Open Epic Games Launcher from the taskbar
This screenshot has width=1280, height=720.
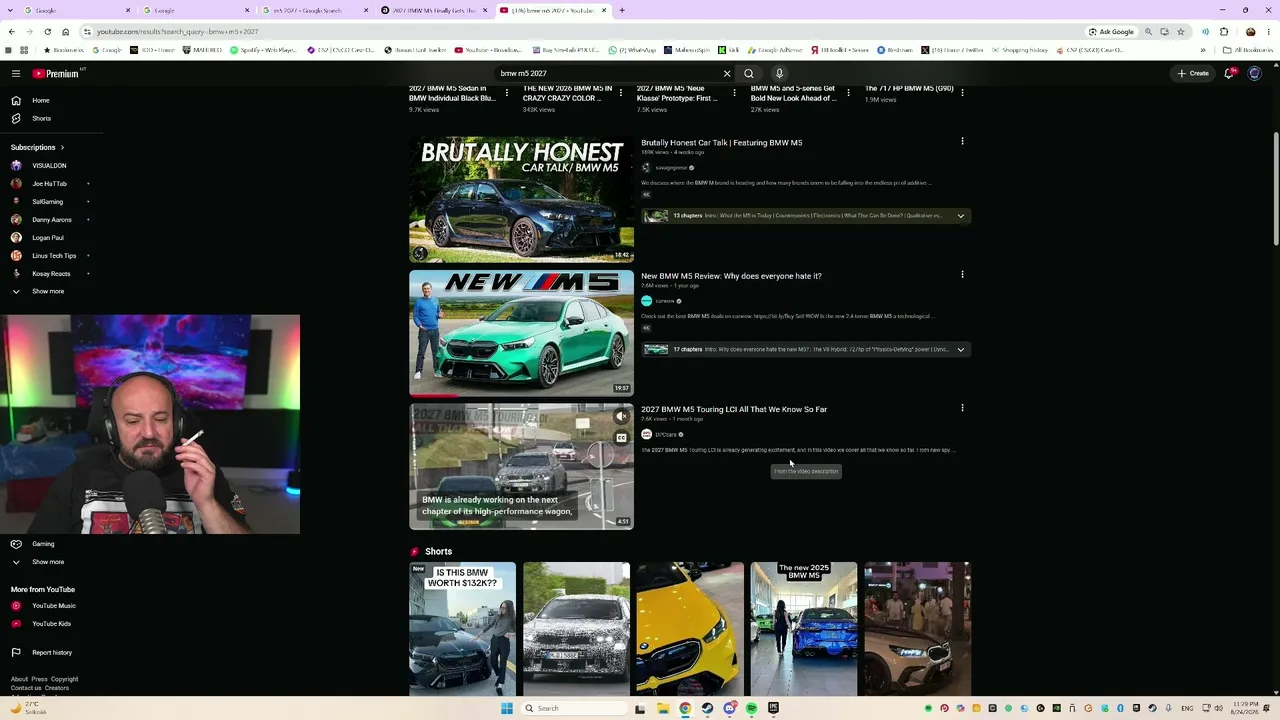click(x=773, y=708)
